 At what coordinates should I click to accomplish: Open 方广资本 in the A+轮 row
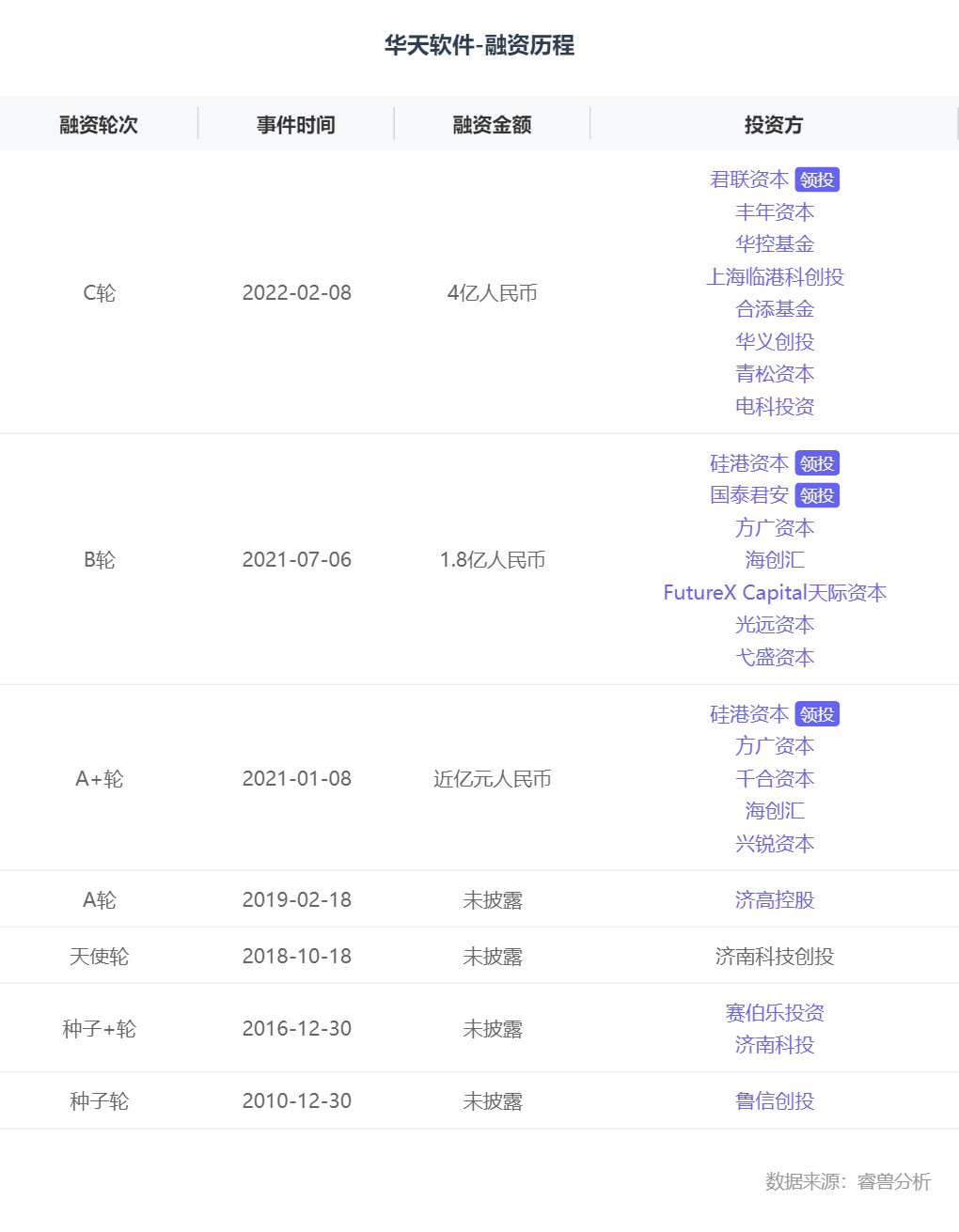tap(775, 746)
